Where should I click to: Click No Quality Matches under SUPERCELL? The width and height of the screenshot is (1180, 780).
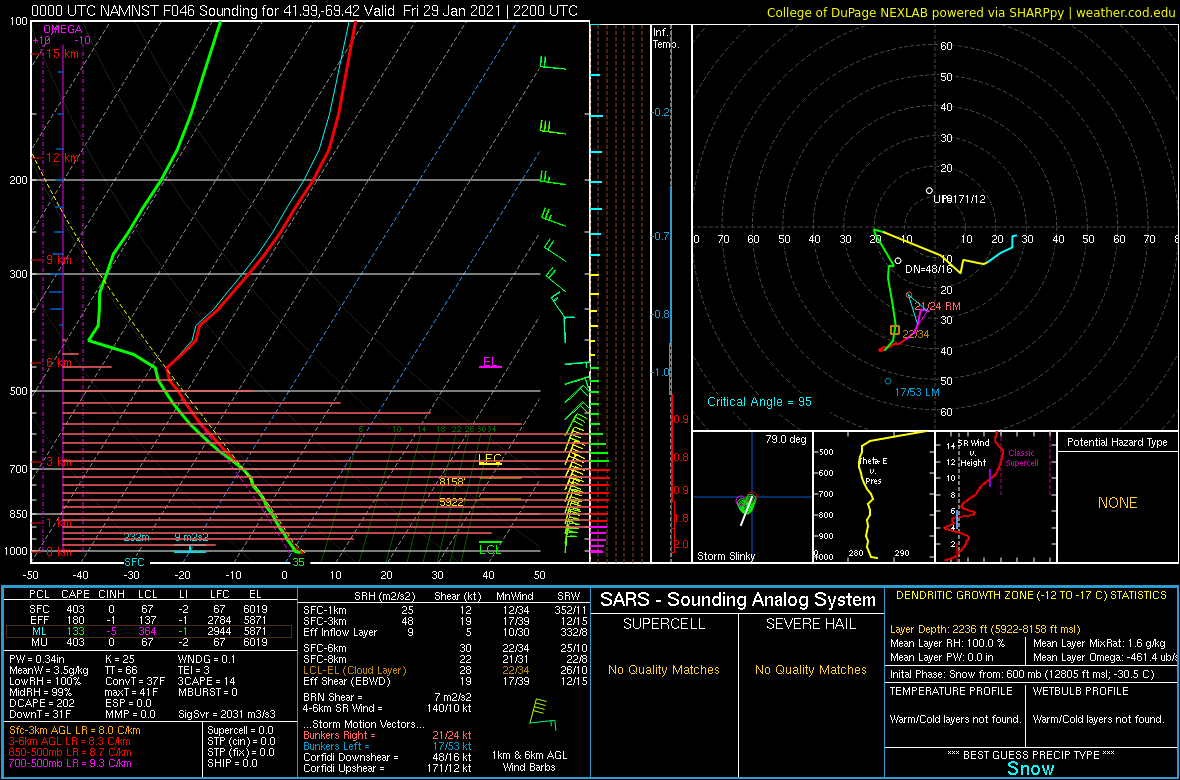(664, 669)
